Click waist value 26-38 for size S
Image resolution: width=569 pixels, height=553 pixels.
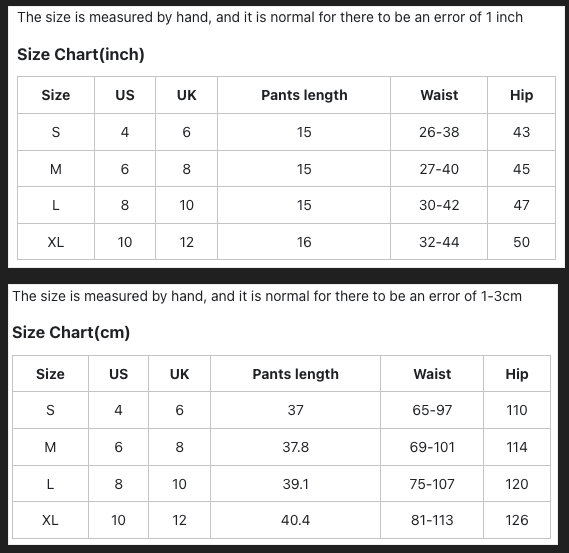pos(439,132)
